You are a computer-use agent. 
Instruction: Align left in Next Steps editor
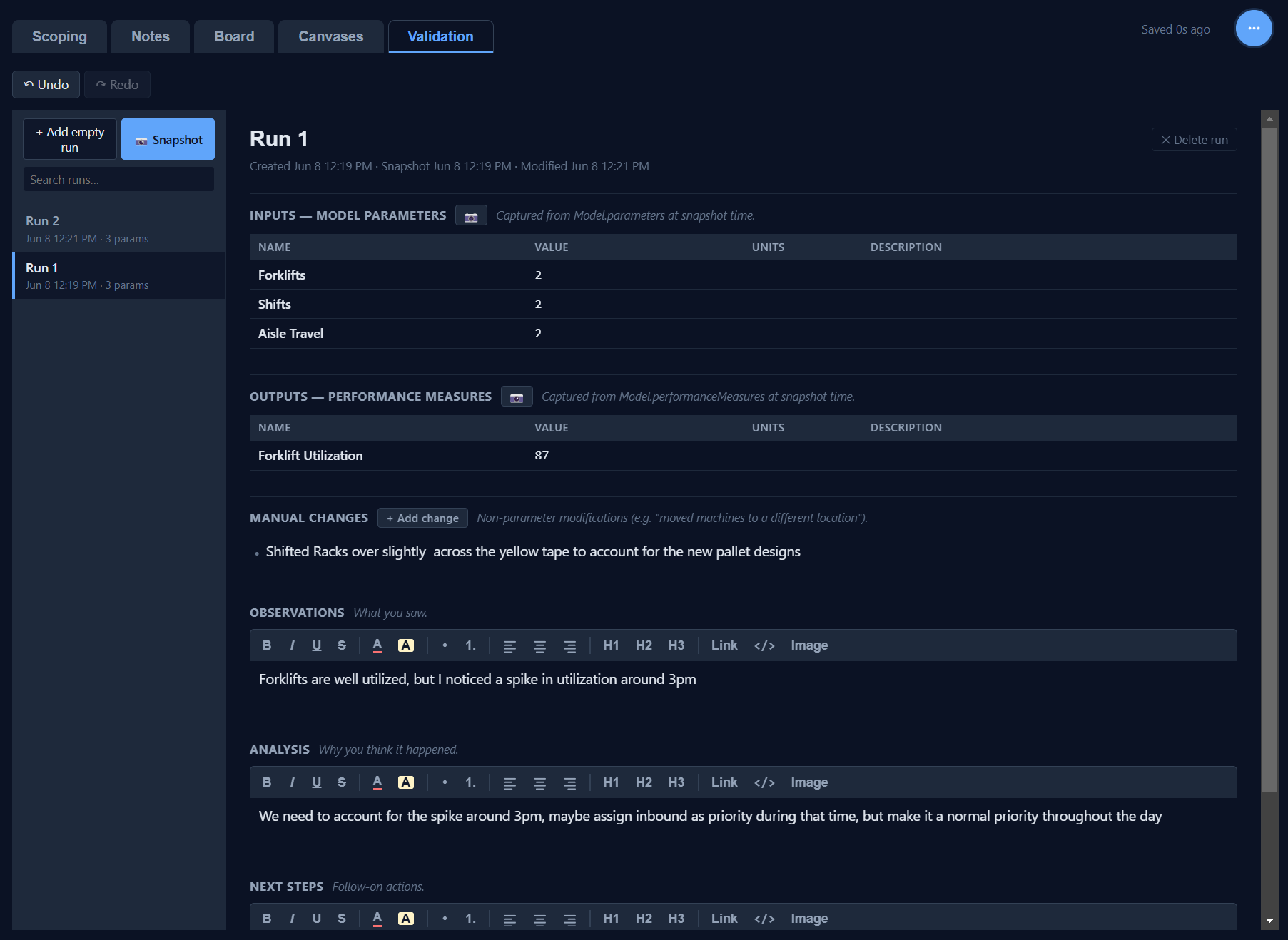pyautogui.click(x=509, y=919)
